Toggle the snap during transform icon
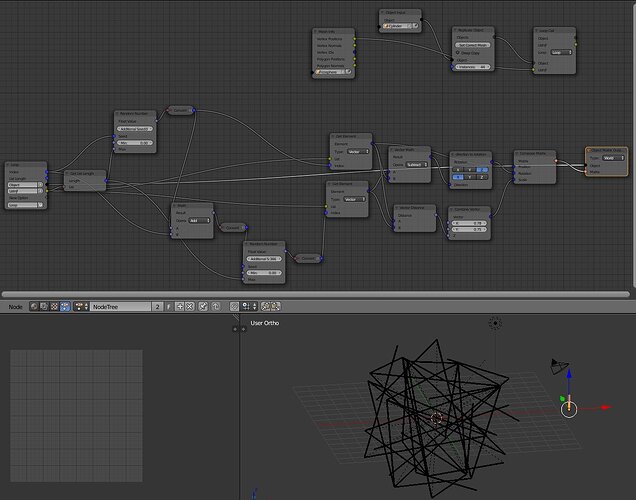 point(234,307)
